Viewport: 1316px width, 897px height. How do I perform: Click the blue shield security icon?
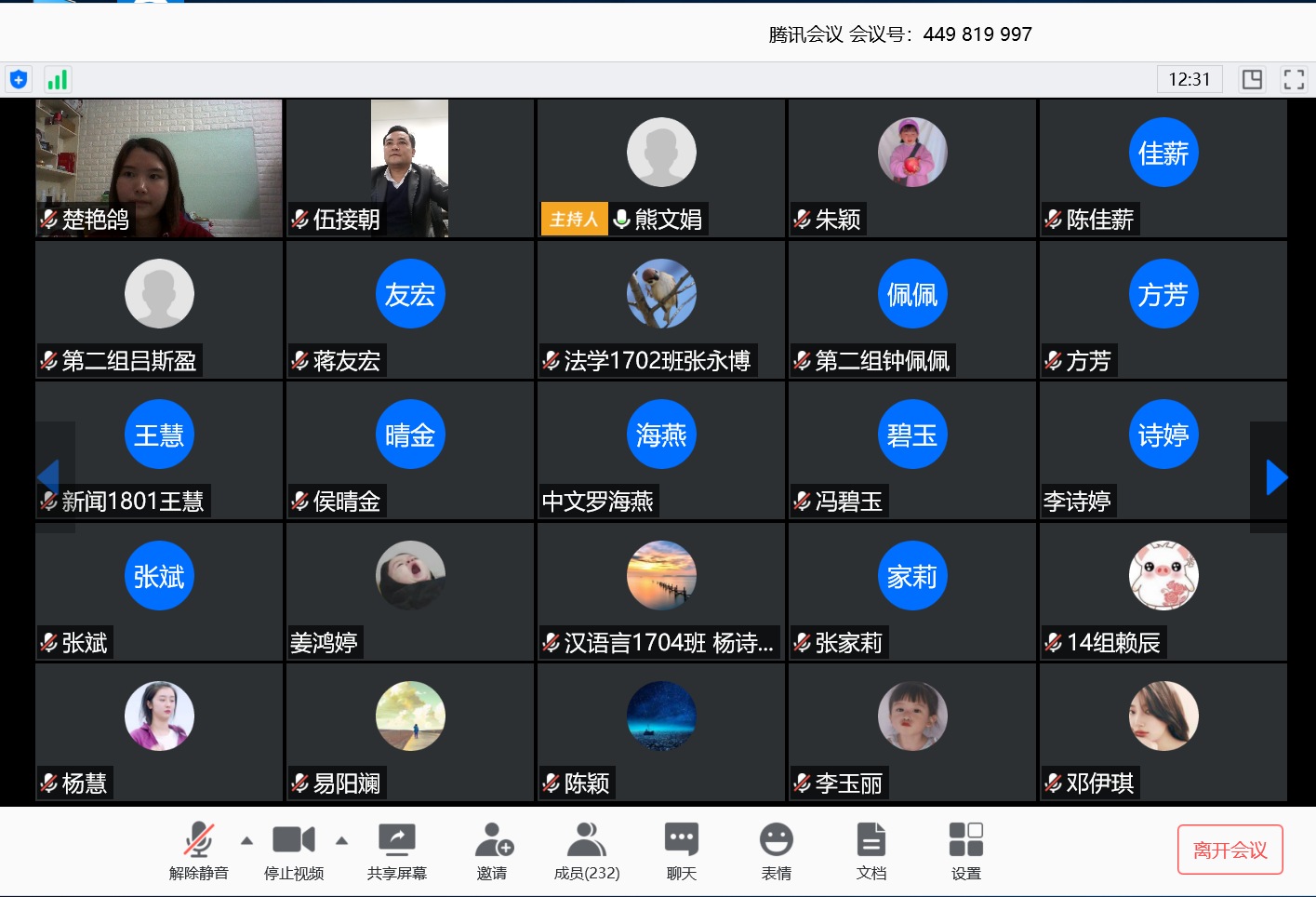[18, 79]
